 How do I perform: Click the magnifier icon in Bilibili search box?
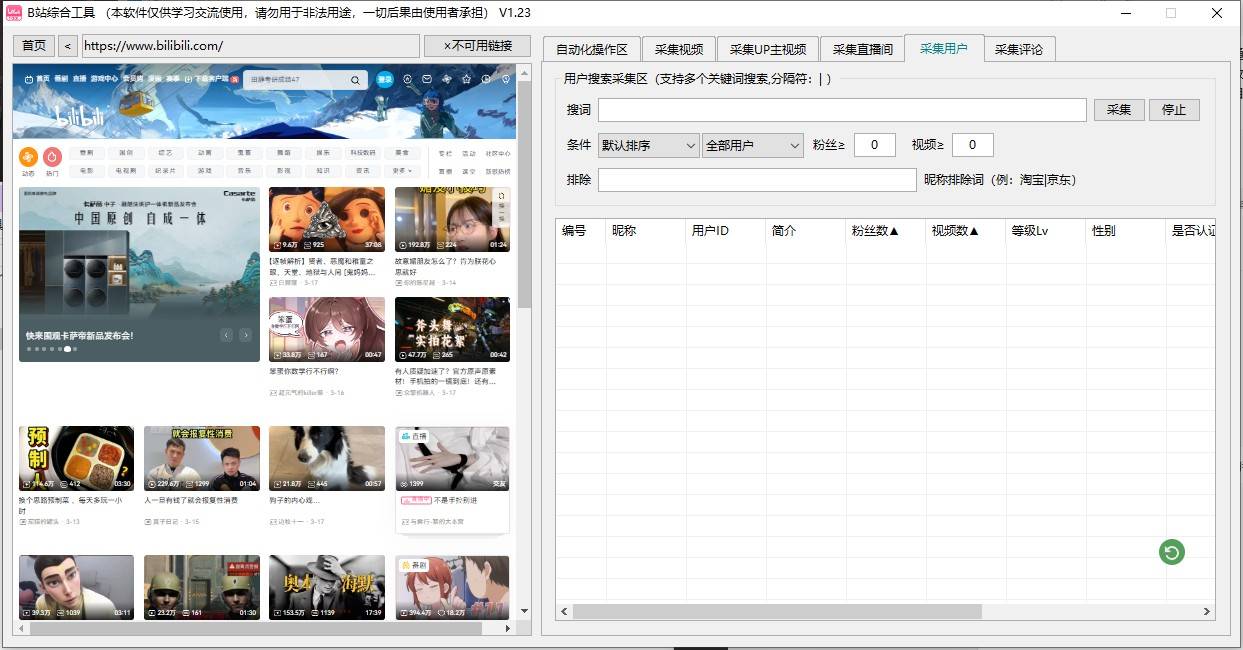click(x=355, y=80)
